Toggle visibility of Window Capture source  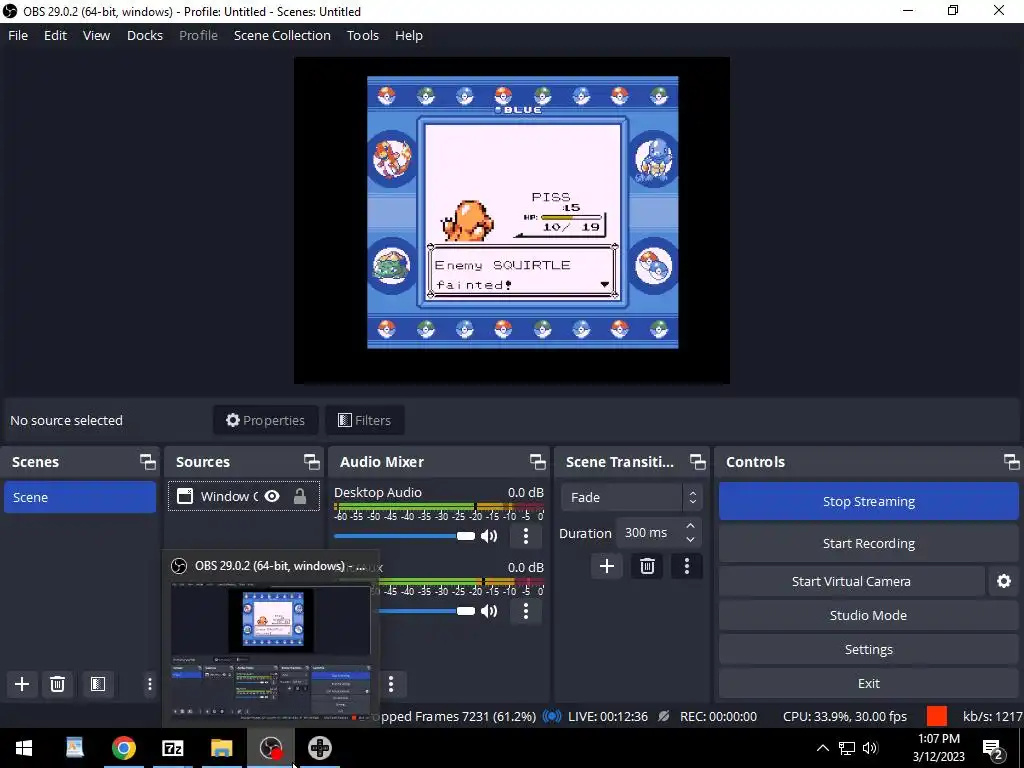click(x=272, y=496)
